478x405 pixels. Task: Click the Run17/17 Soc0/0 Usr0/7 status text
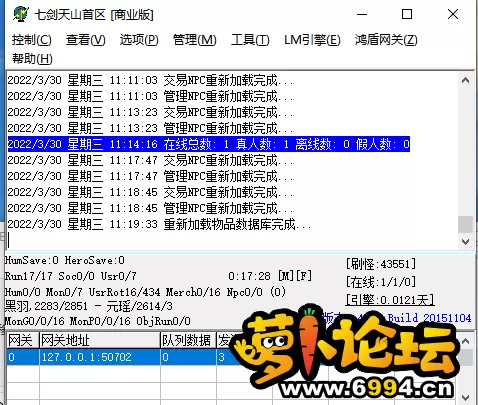coord(71,276)
